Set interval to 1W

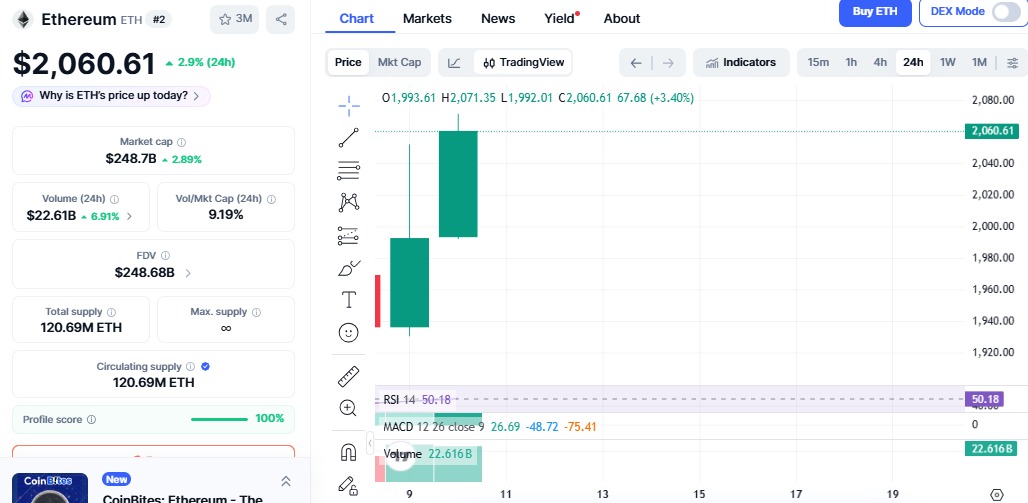(947, 62)
